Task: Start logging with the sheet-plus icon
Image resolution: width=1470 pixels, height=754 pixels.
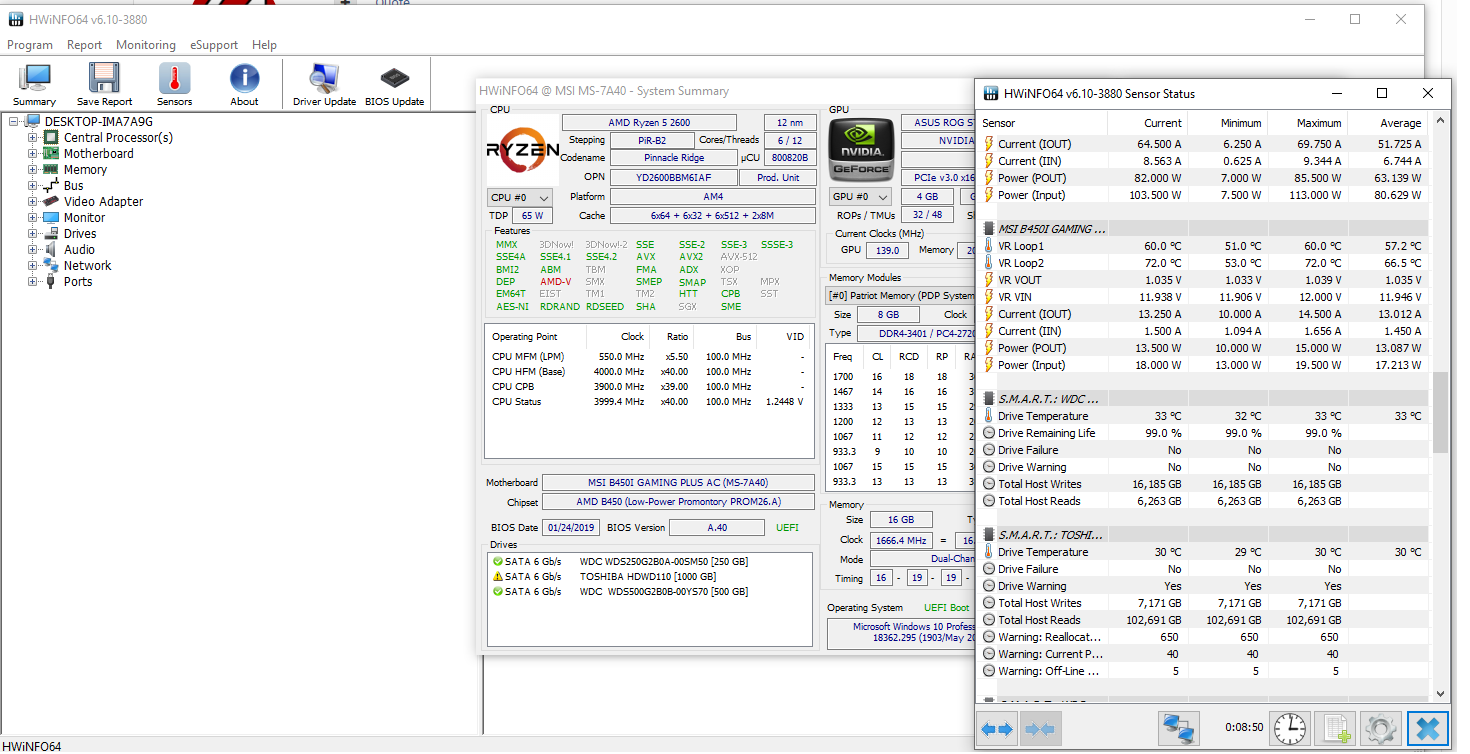Action: tap(1334, 729)
